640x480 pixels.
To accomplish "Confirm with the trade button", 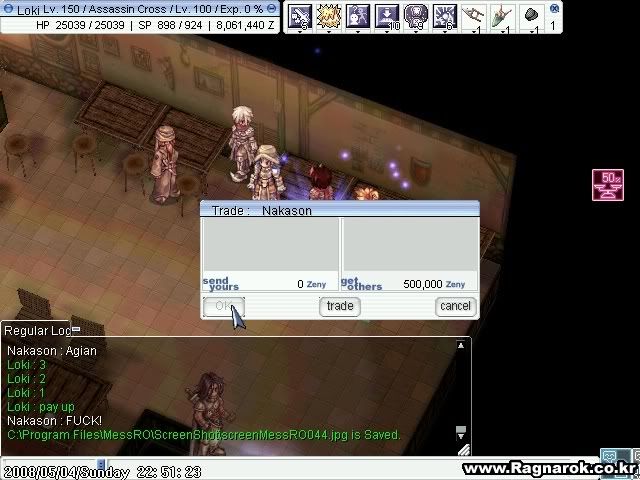I will point(340,307).
